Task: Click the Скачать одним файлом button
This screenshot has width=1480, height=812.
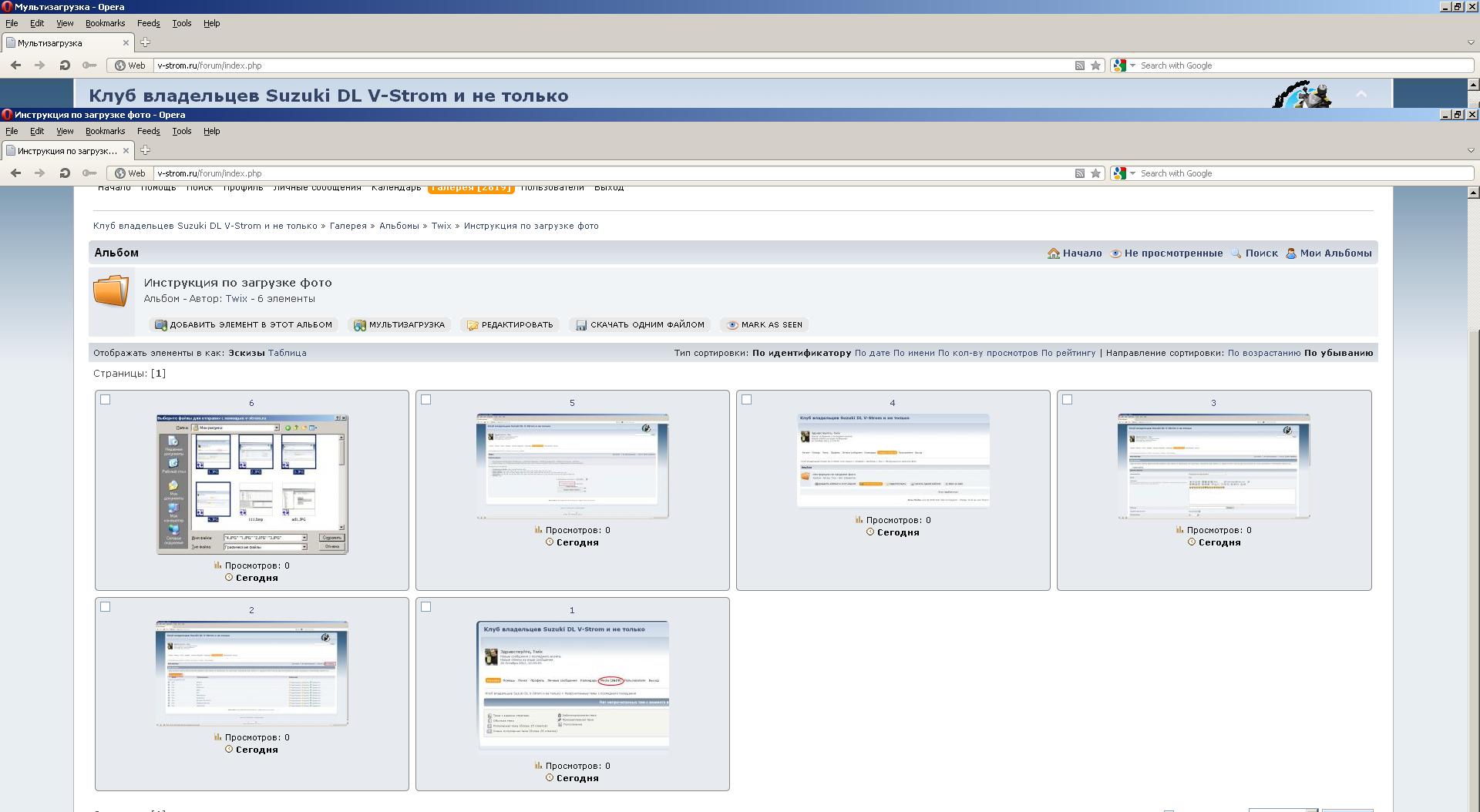Action: pos(641,325)
